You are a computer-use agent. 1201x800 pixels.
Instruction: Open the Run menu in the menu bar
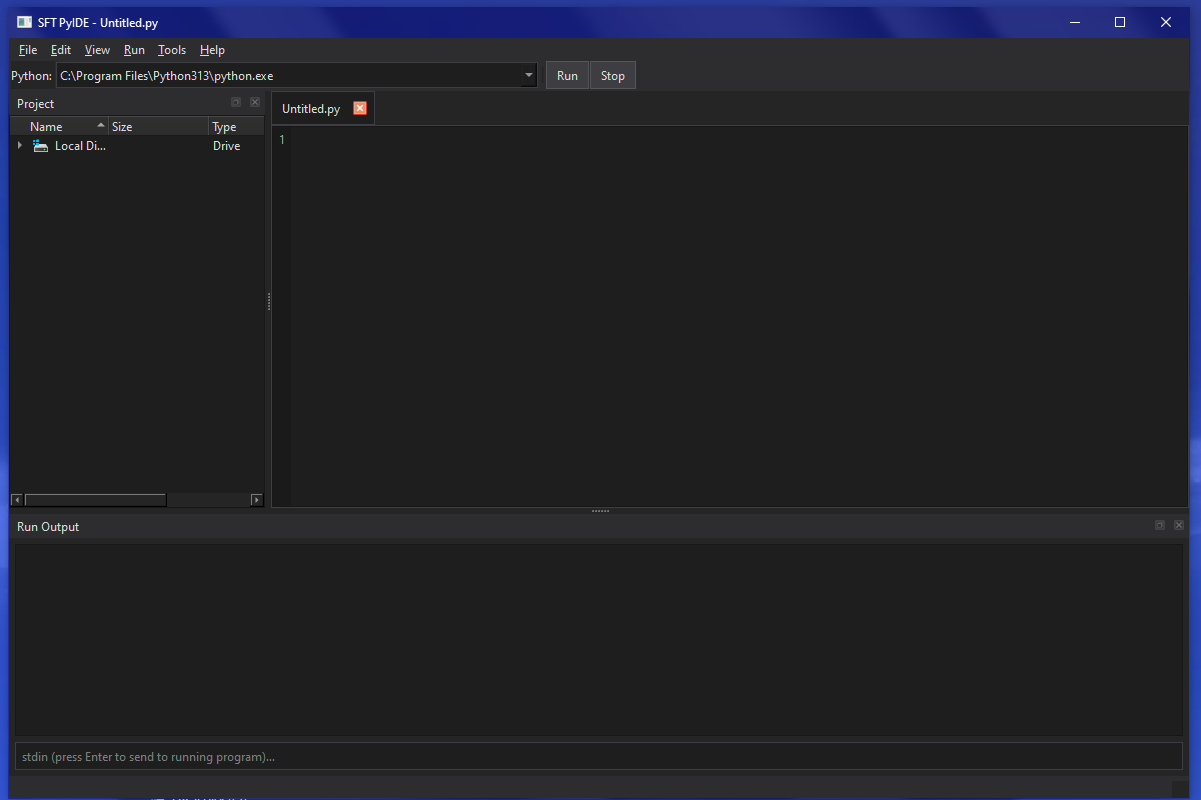(134, 50)
